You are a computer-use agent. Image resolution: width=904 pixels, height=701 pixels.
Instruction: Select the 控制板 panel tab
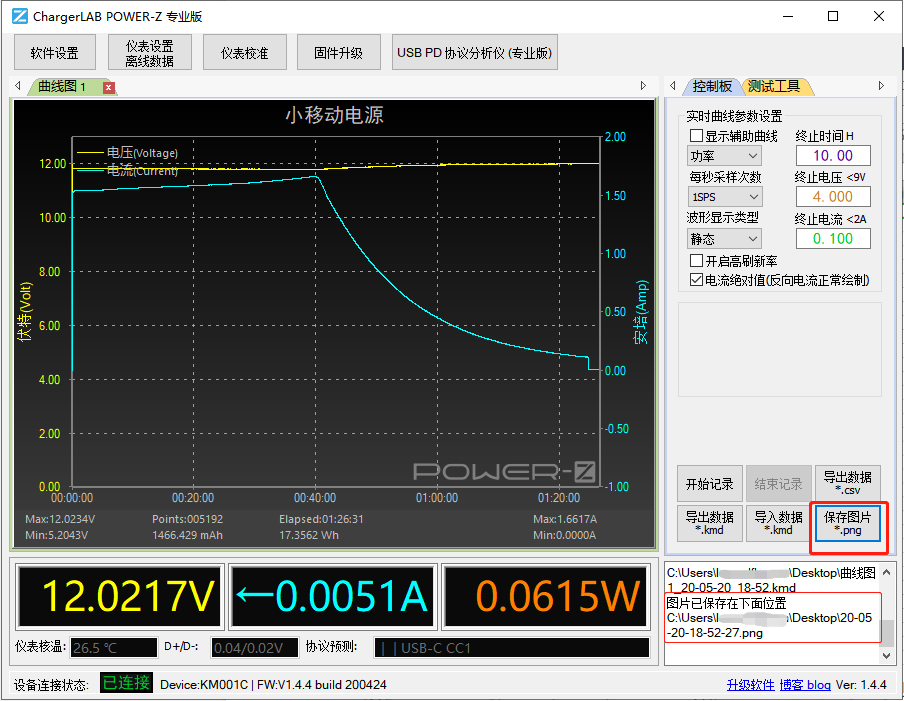point(712,86)
